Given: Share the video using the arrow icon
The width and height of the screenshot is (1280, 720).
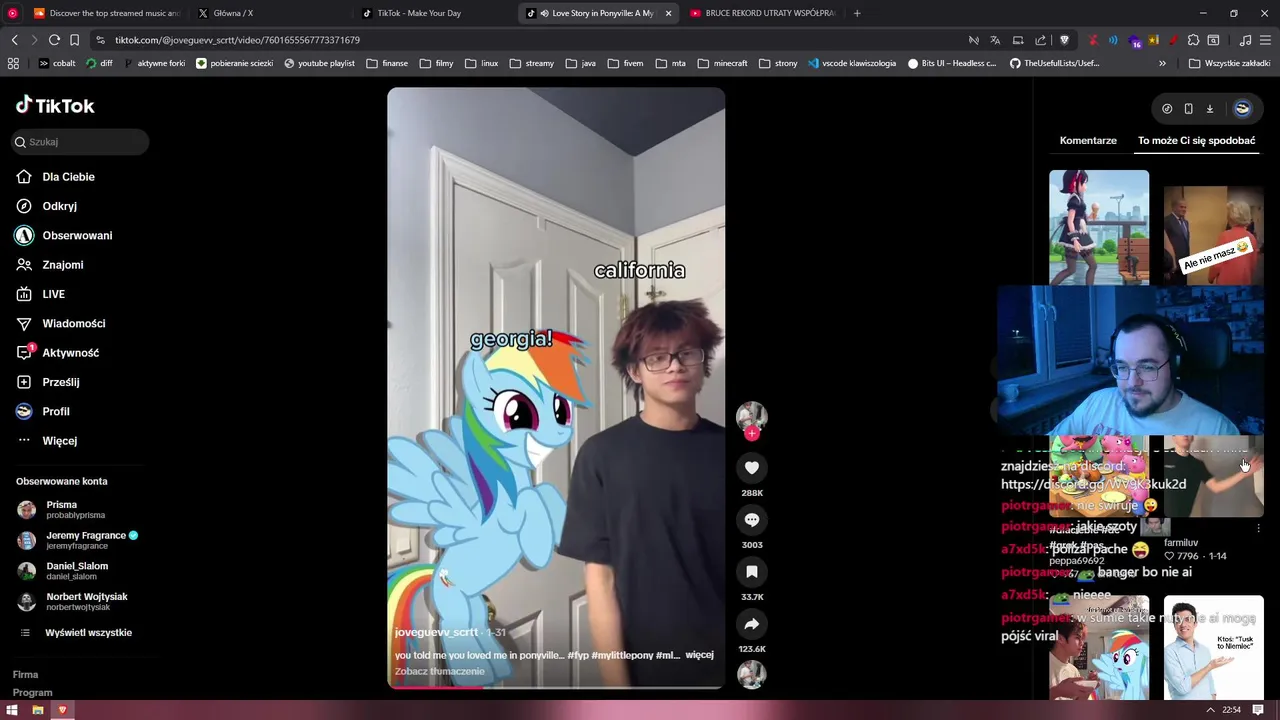Looking at the screenshot, I should 752,623.
